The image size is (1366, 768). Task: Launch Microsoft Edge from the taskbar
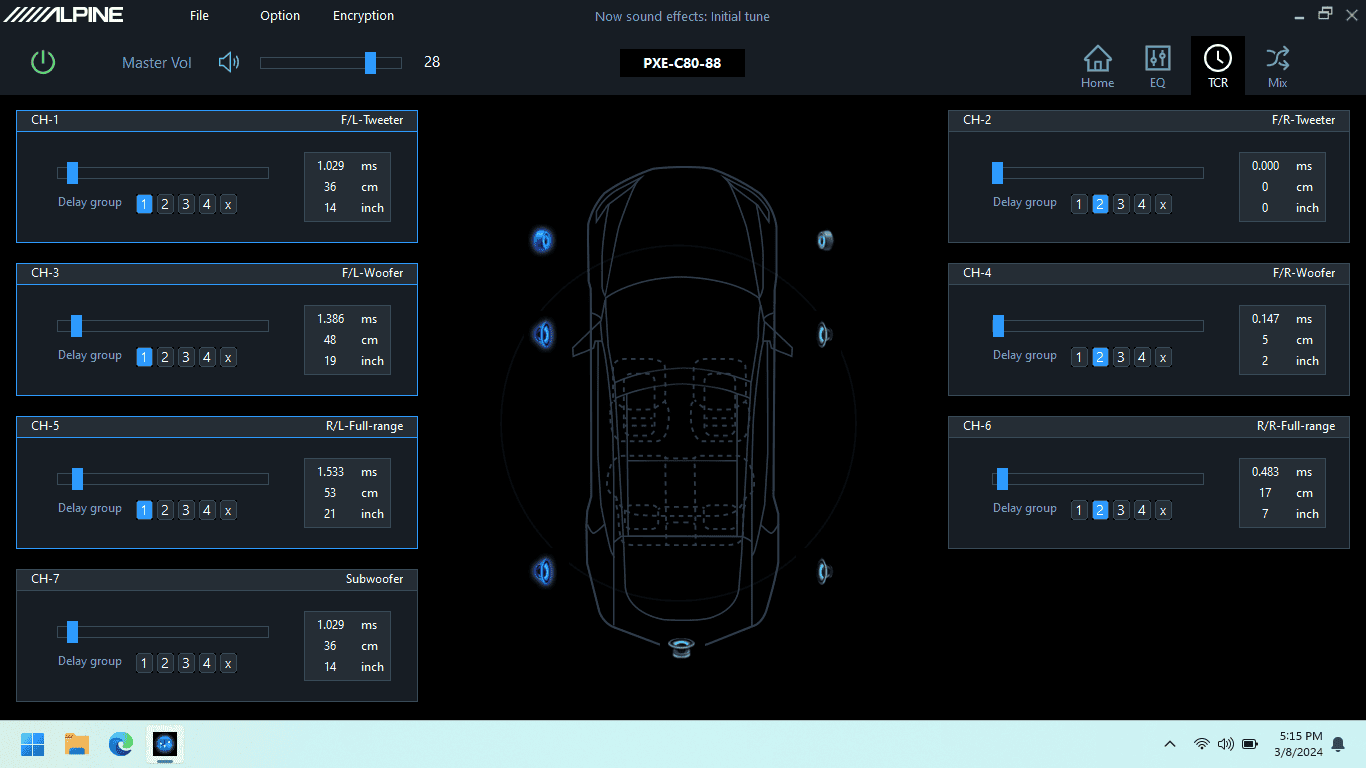point(121,744)
